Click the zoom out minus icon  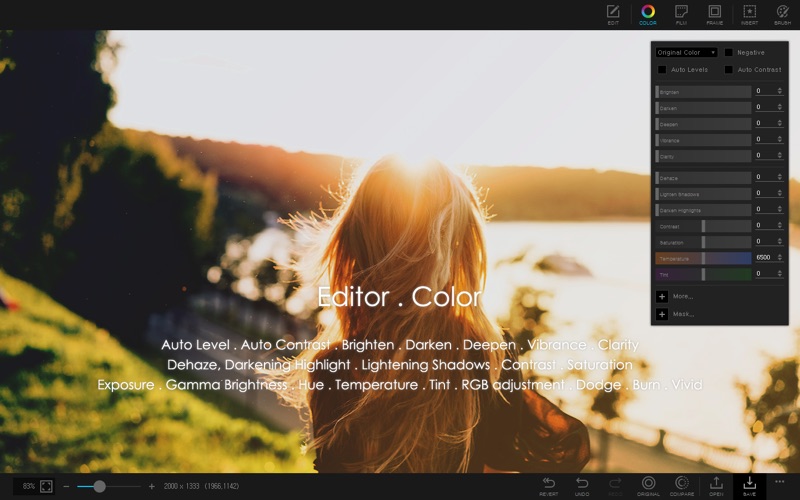tap(66, 487)
